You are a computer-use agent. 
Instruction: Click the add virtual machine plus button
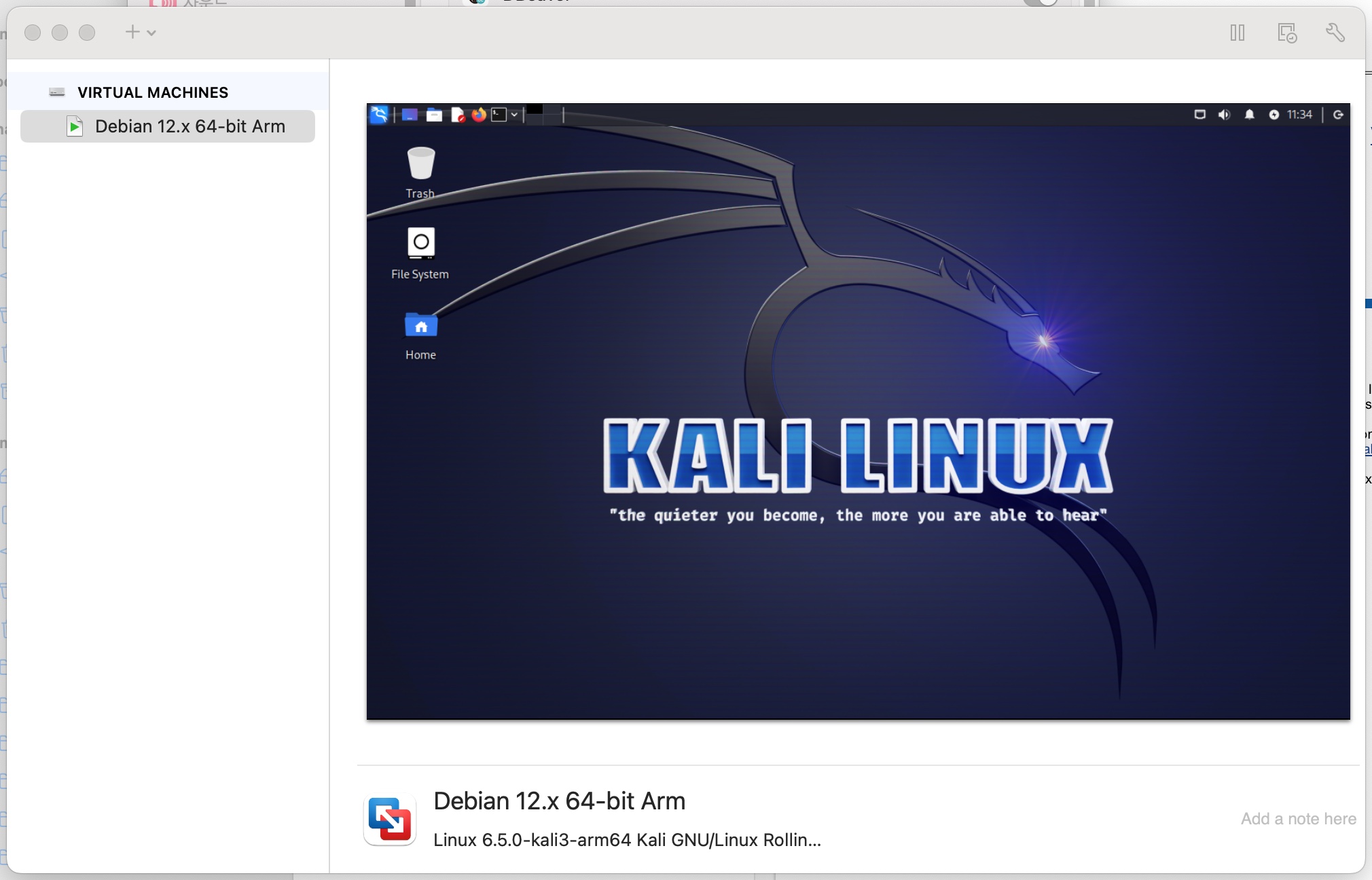coord(132,32)
